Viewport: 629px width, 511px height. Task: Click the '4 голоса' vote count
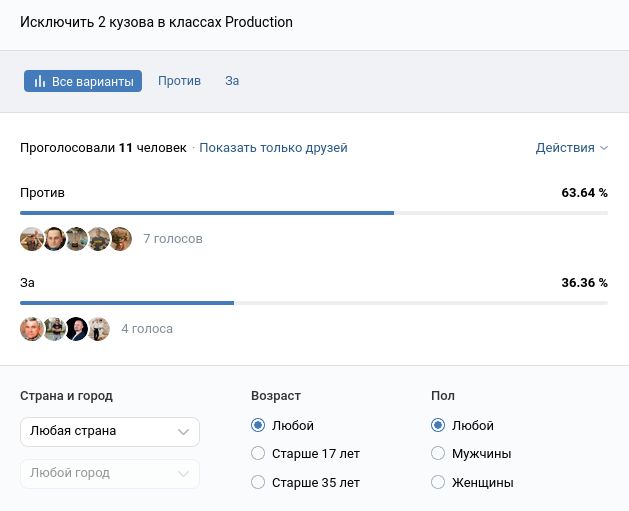point(147,329)
